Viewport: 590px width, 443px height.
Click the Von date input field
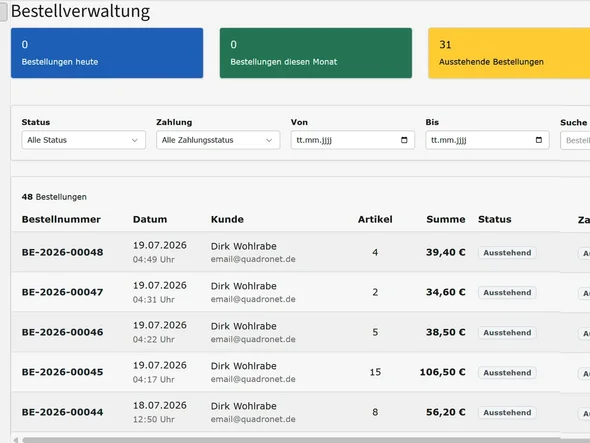coord(353,140)
